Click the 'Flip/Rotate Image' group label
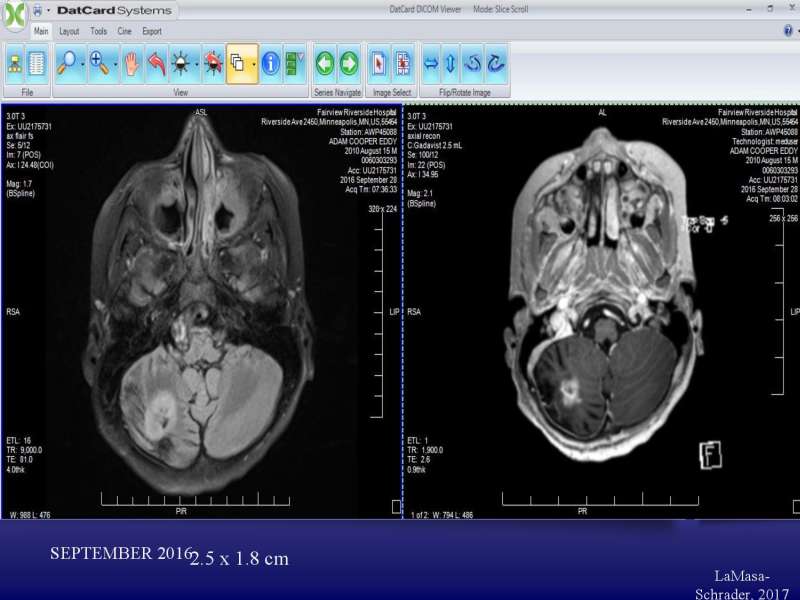This screenshot has height=600, width=800. 465,92
